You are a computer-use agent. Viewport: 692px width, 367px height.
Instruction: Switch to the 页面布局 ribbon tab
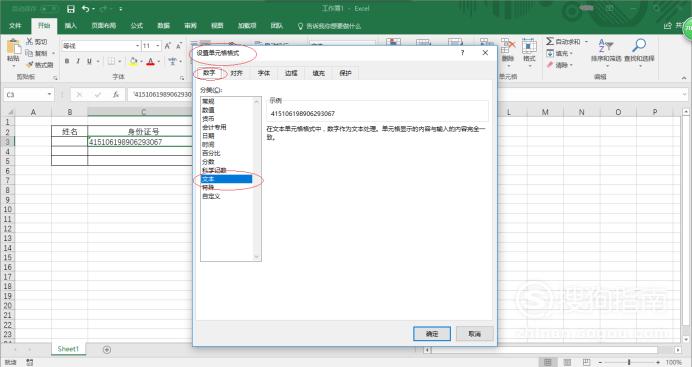click(104, 26)
